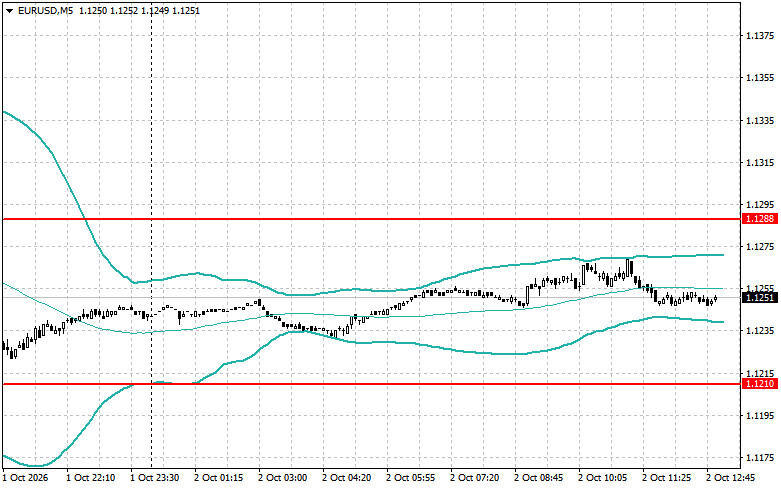Click the 1 Oct 2026 time label

(x=25, y=478)
